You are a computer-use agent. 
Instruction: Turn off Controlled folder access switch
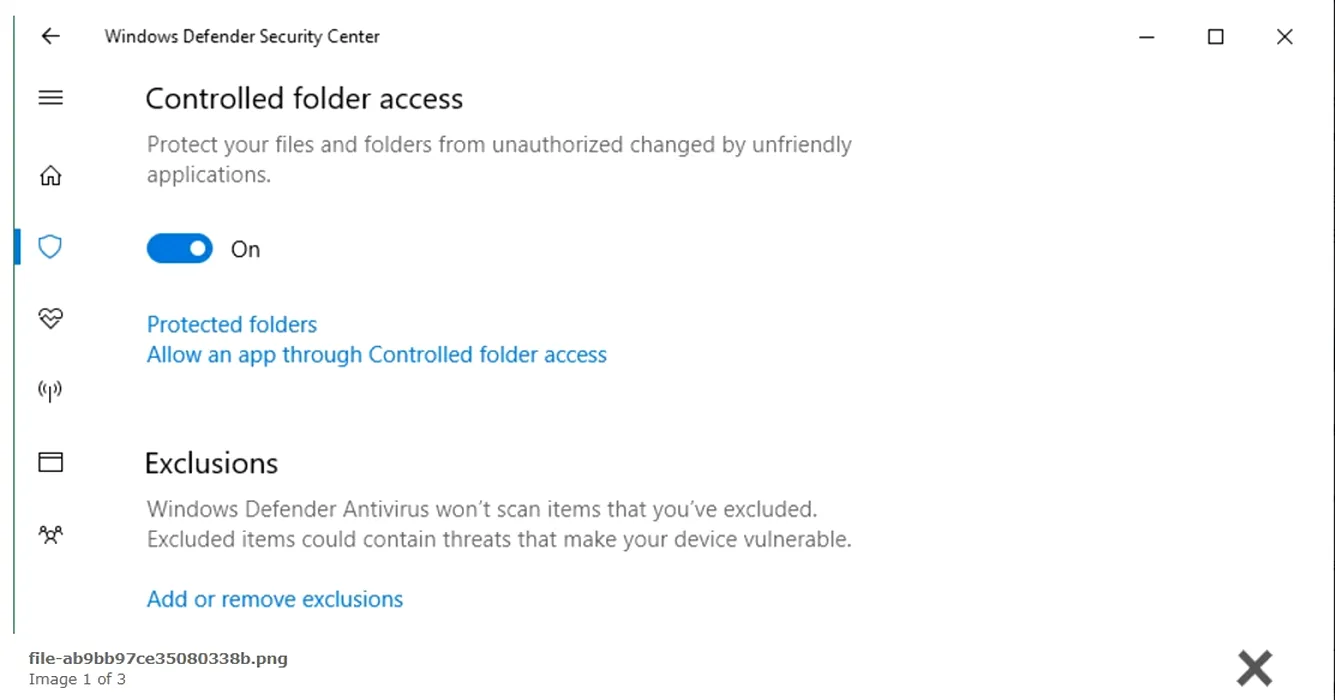coord(180,249)
